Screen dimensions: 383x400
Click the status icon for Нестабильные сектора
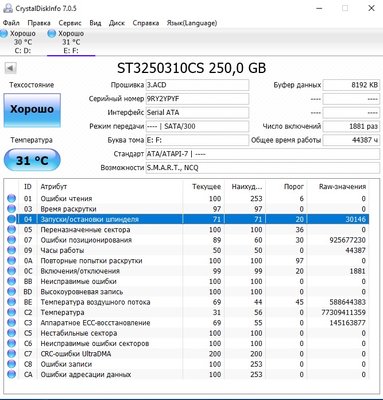[x=11, y=333]
